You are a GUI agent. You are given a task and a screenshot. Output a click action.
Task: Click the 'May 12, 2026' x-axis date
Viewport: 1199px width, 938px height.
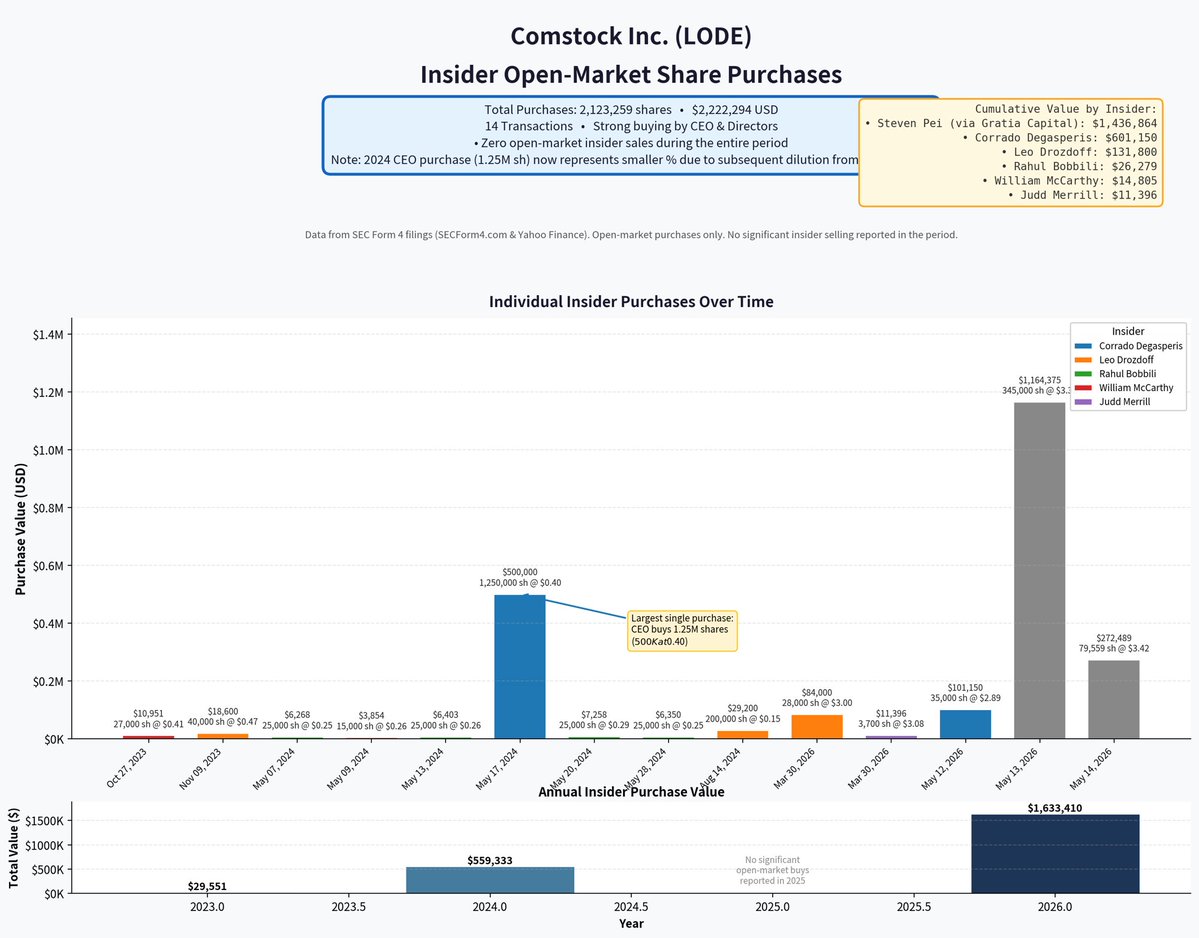[x=944, y=768]
